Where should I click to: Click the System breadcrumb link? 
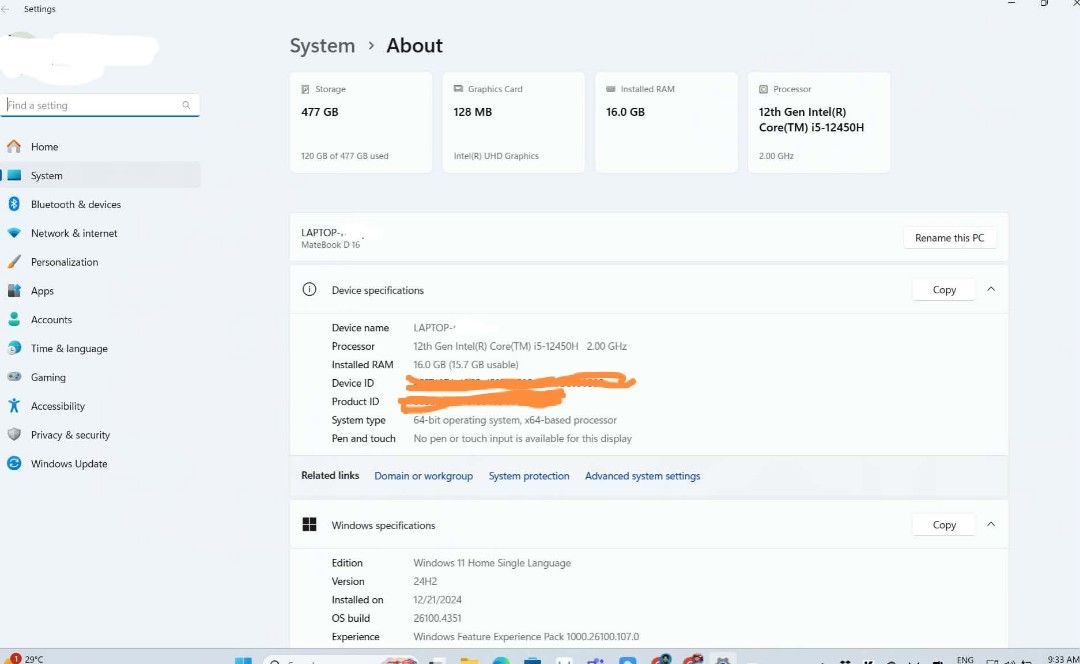pyautogui.click(x=322, y=45)
